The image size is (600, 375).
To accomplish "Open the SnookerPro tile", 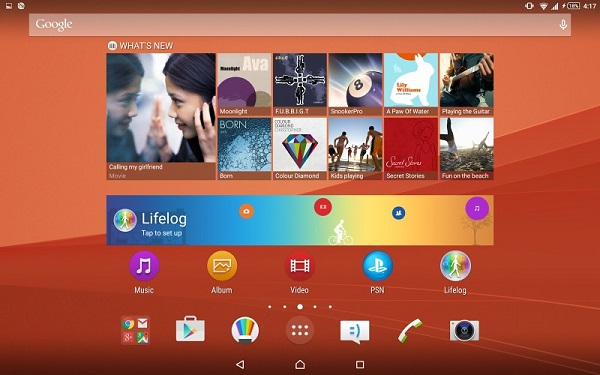I will pyautogui.click(x=355, y=84).
